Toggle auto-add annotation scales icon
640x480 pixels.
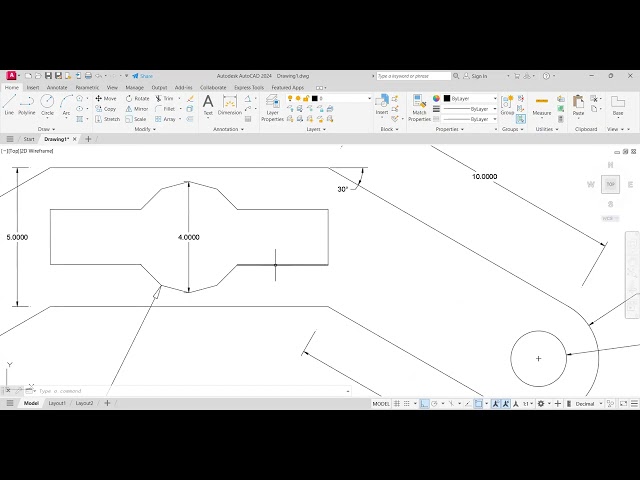coord(506,404)
